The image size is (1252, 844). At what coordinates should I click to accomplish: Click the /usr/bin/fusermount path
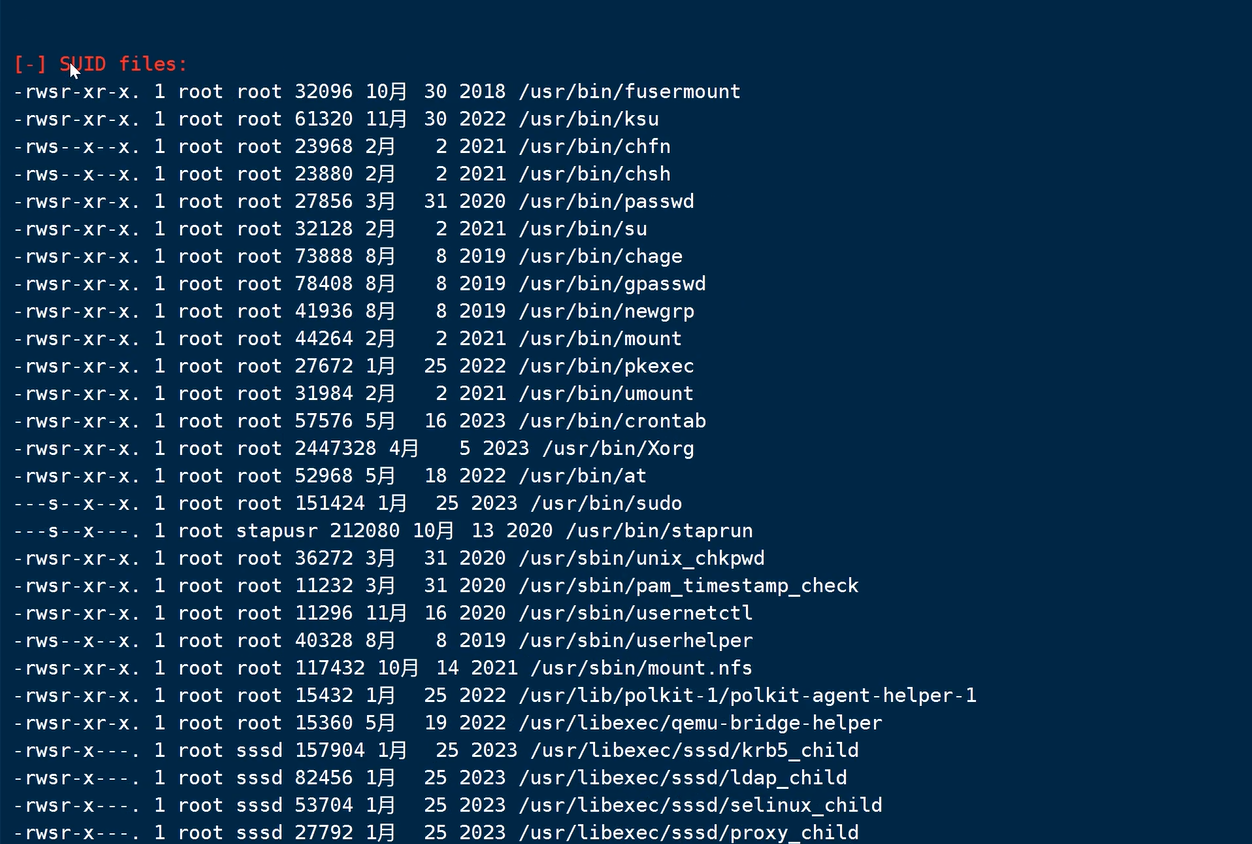pyautogui.click(x=629, y=92)
